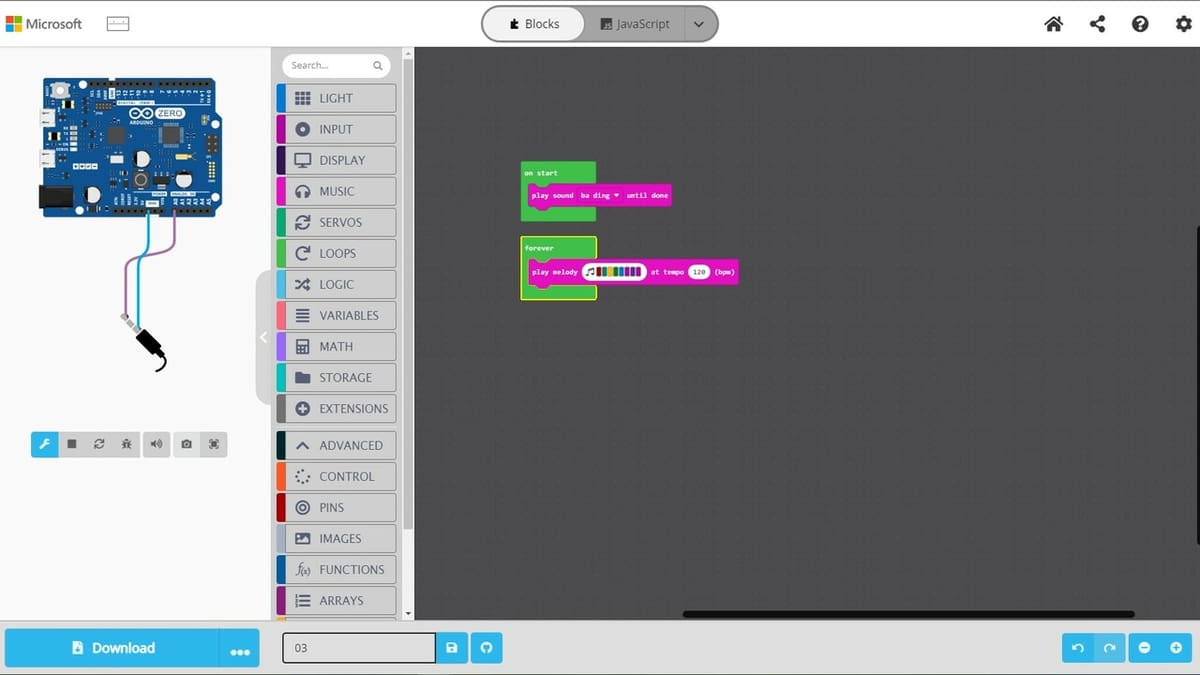Open the INPUT block category
This screenshot has width=1200, height=675.
click(x=336, y=129)
